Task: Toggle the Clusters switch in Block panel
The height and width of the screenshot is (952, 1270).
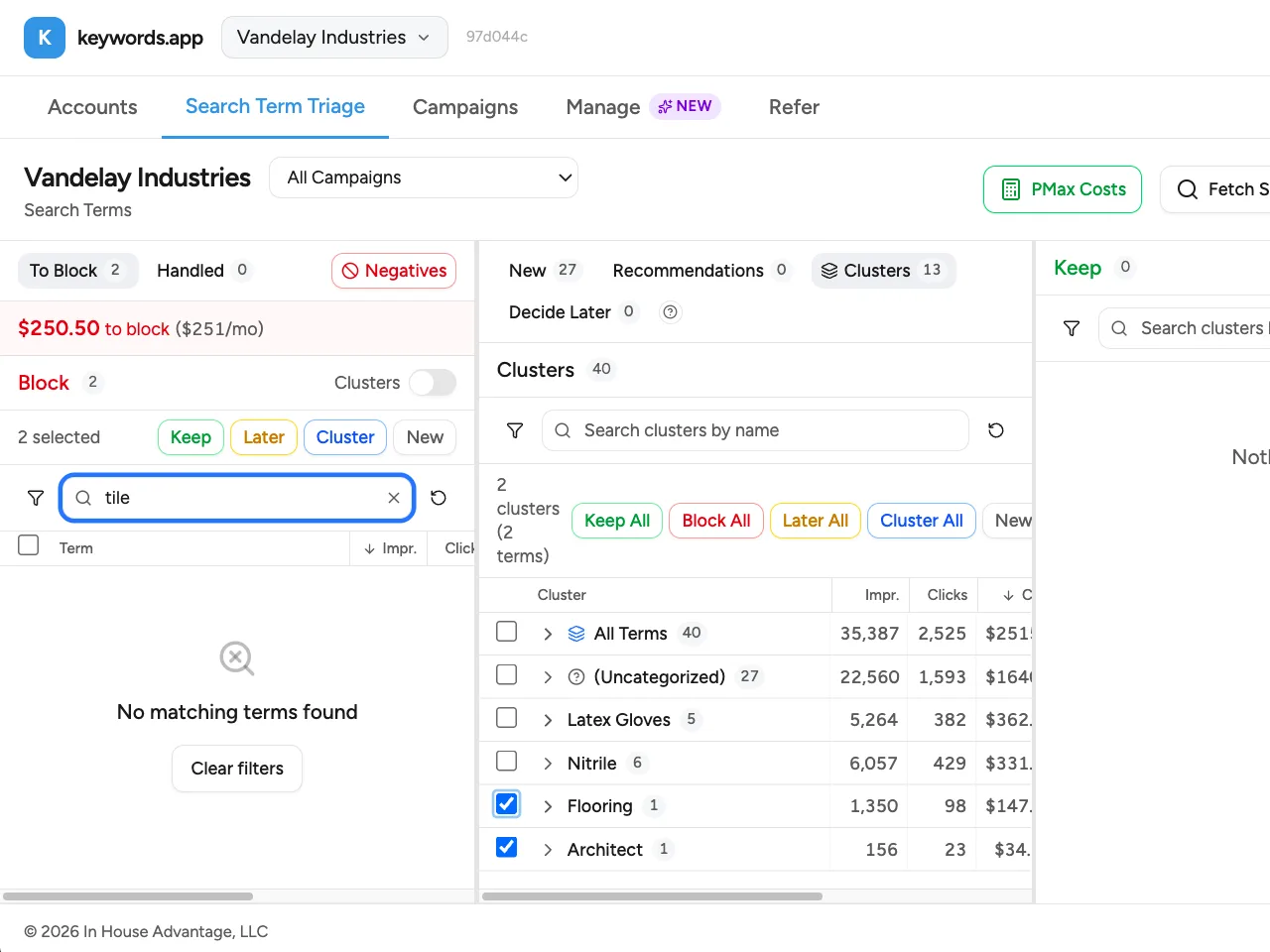Action: pyautogui.click(x=434, y=383)
